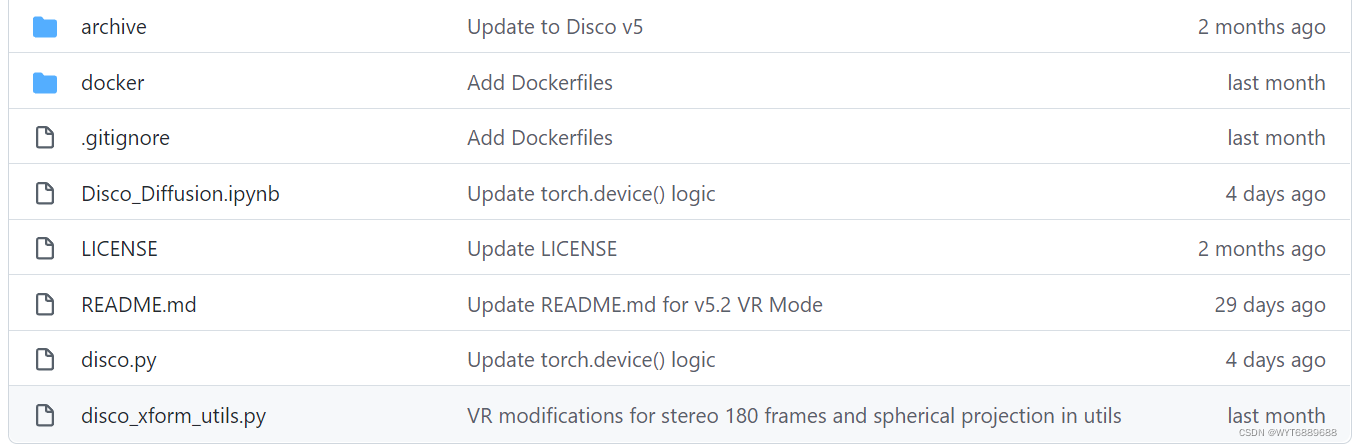This screenshot has height=446, width=1352.
Task: Open the docker directory link
Action: (x=113, y=83)
